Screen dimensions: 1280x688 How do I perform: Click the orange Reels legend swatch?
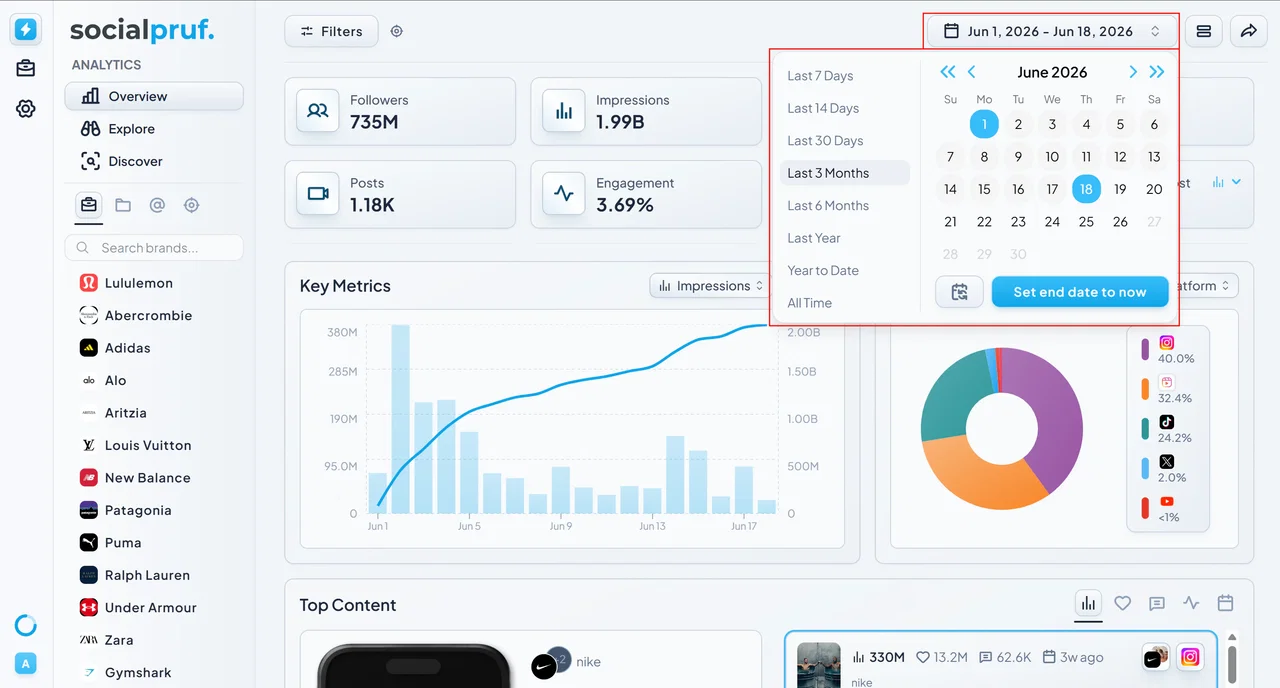(x=1145, y=389)
